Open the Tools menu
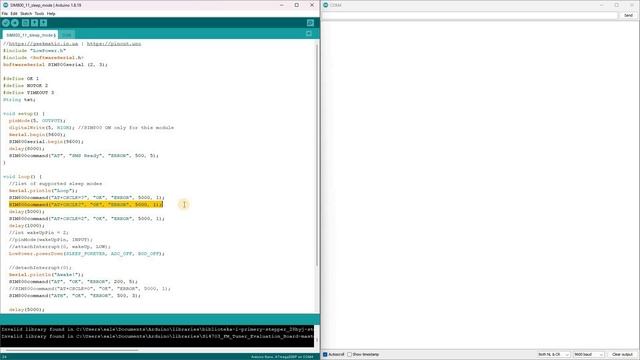This screenshot has width=640, height=360. point(39,13)
